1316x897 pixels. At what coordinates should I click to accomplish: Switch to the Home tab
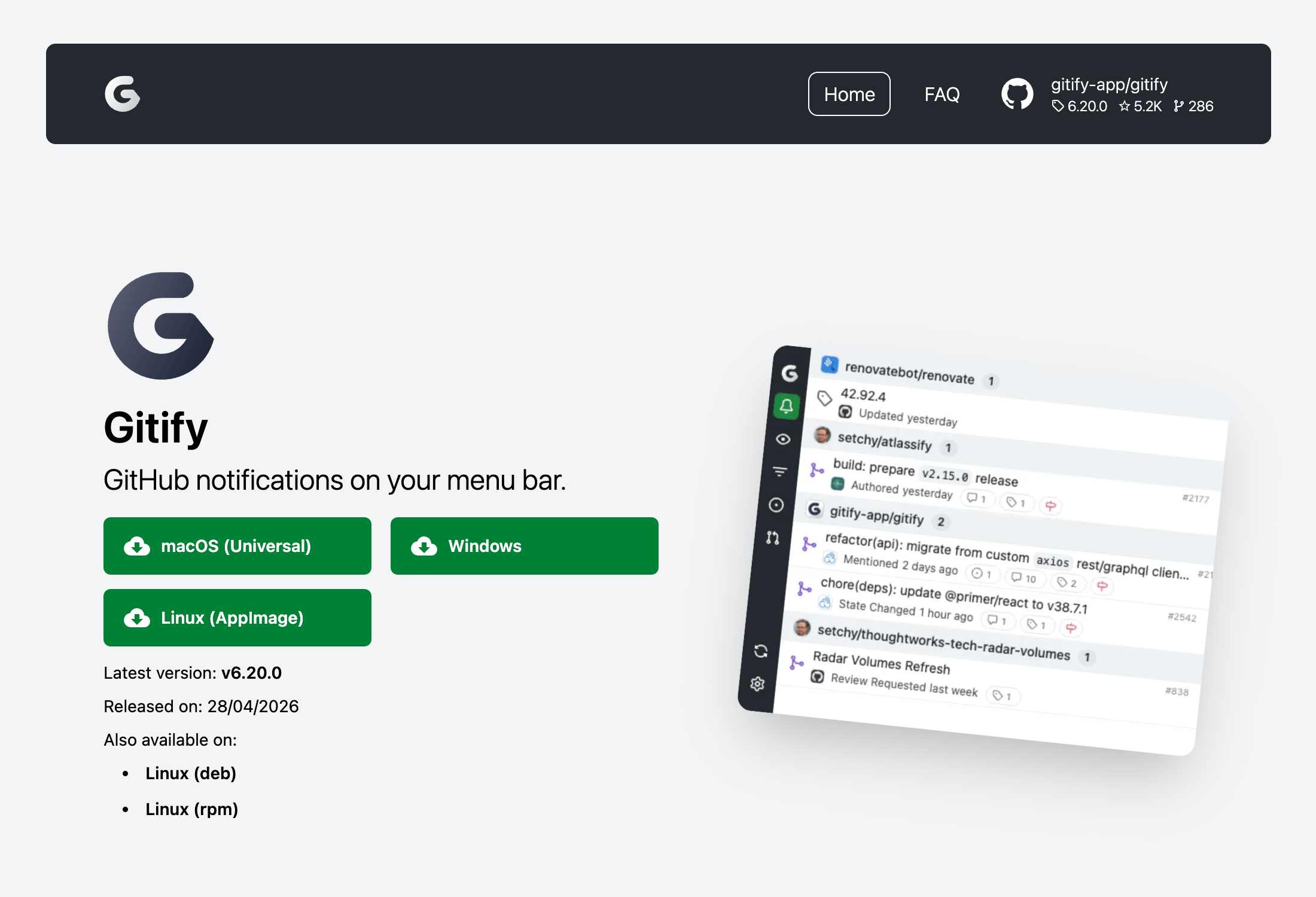[849, 94]
